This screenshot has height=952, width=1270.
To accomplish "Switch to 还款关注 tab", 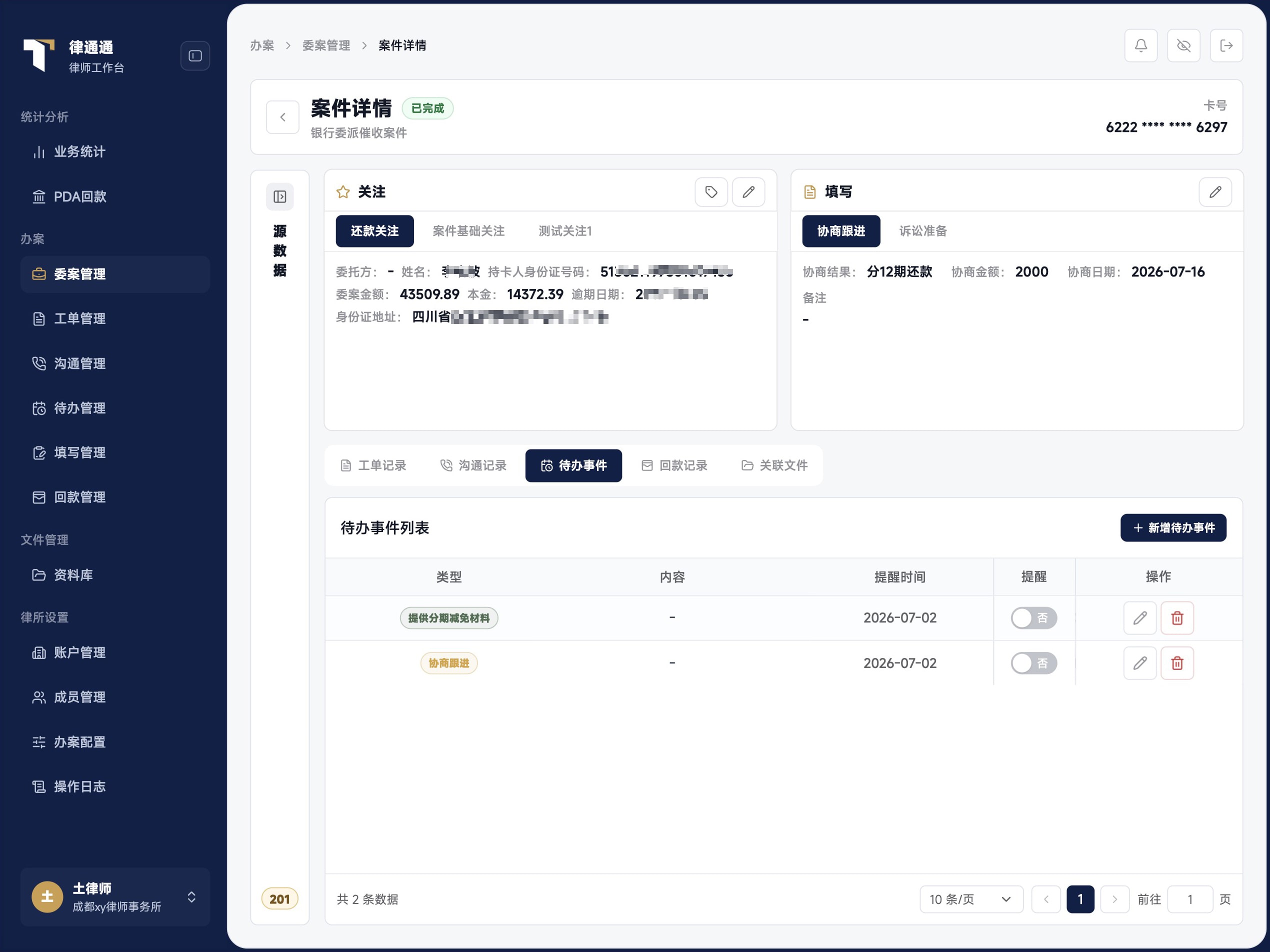I will coord(374,231).
